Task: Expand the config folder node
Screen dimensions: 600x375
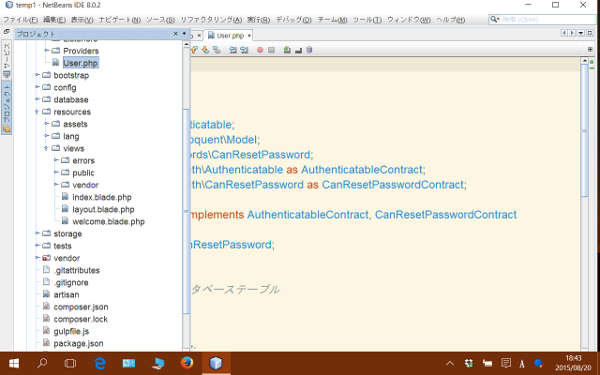Action: (37, 87)
